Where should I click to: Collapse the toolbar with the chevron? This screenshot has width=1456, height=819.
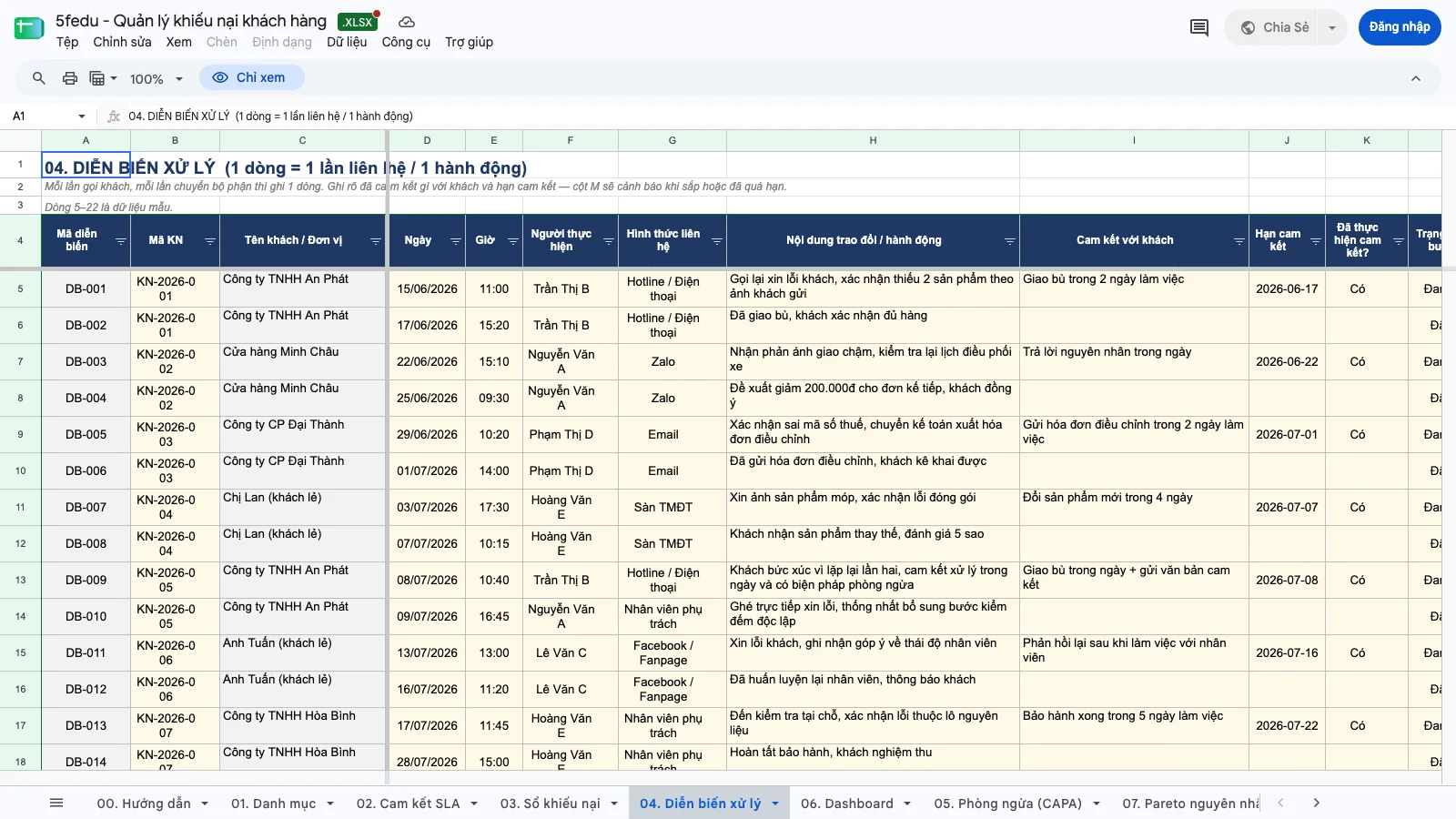1416,78
